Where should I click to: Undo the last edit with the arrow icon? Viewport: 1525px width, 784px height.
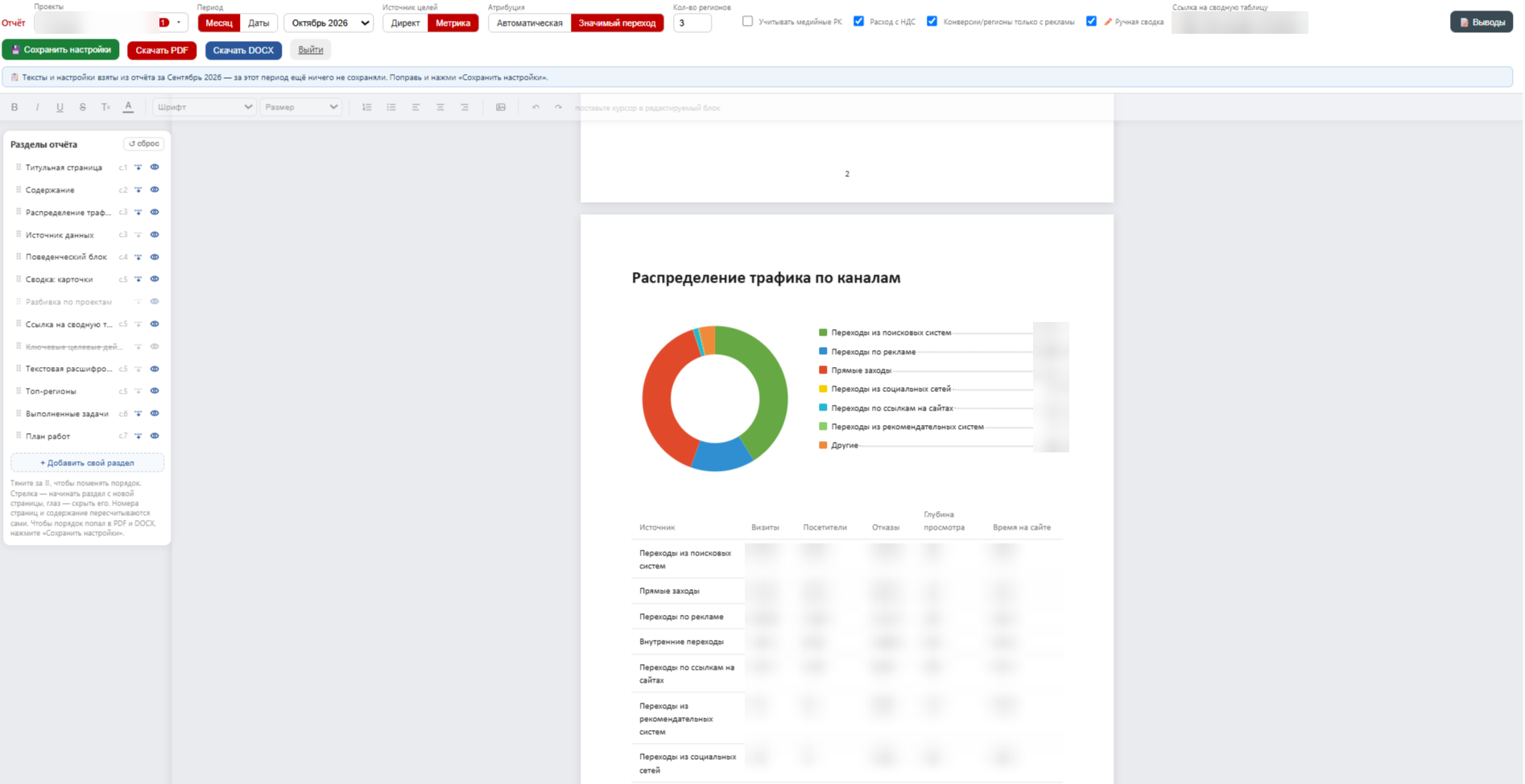coord(535,107)
